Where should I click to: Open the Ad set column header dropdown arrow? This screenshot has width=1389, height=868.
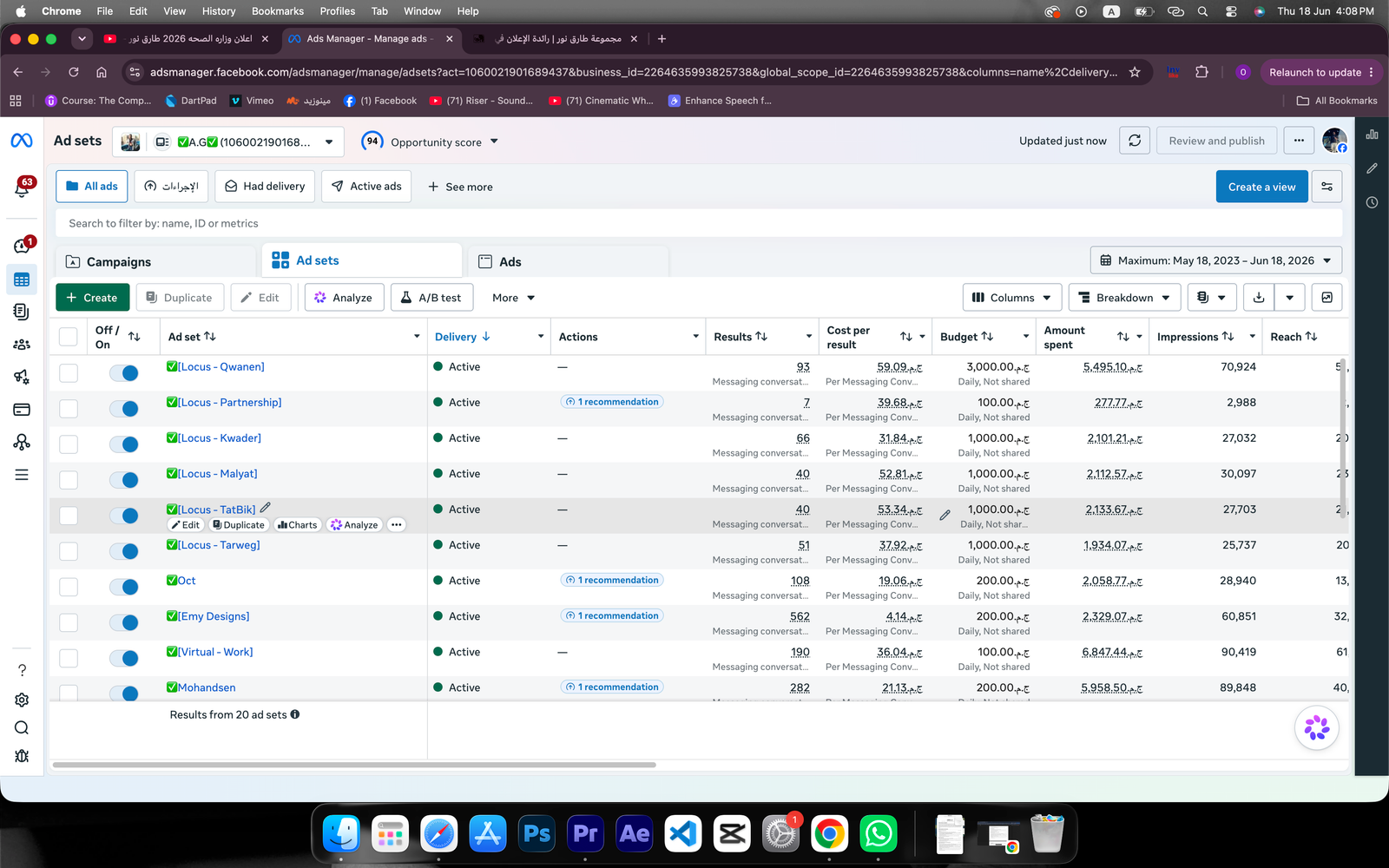click(417, 337)
